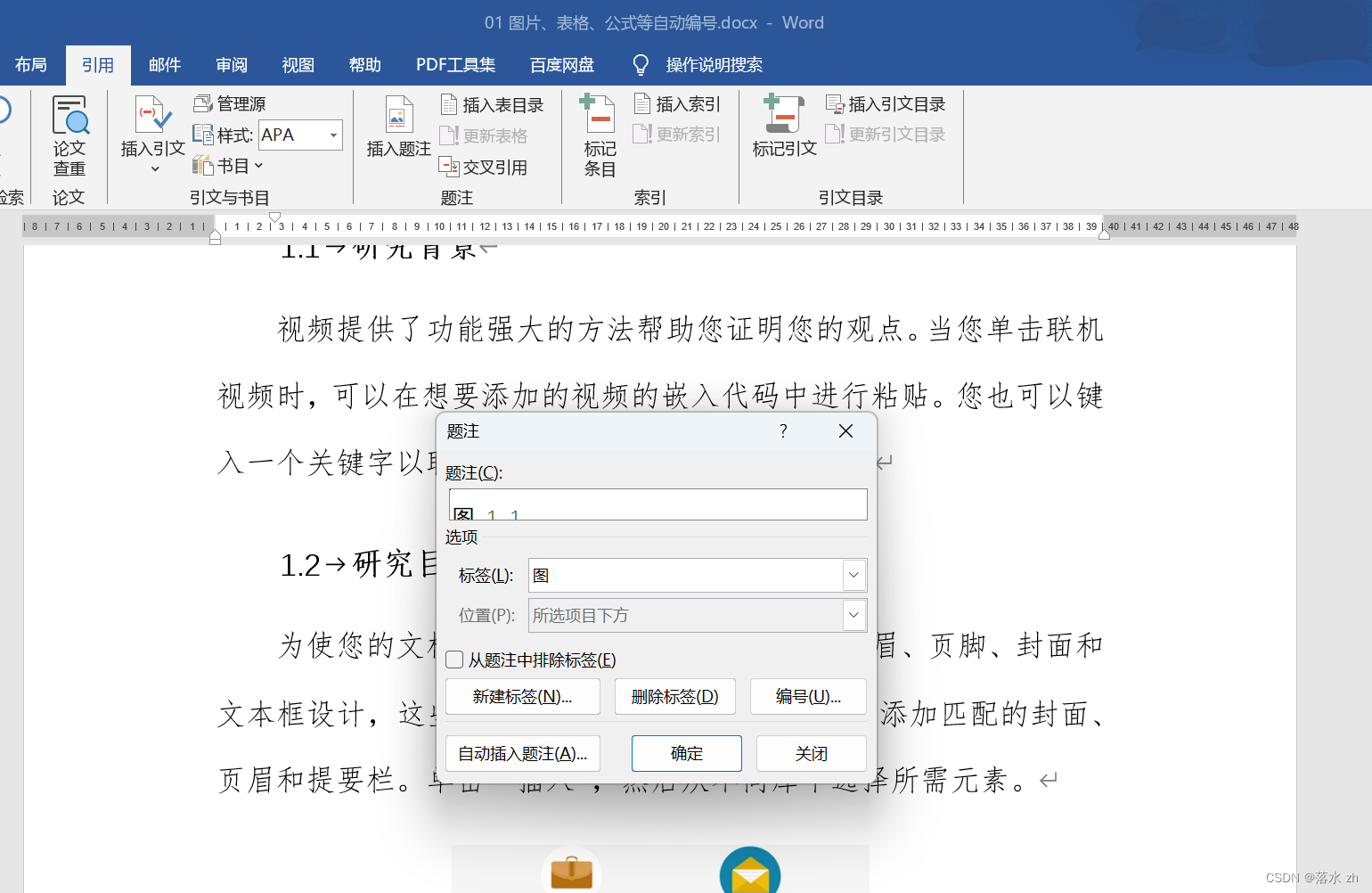
Task: Select the 引用 references tab
Action: [x=98, y=65]
